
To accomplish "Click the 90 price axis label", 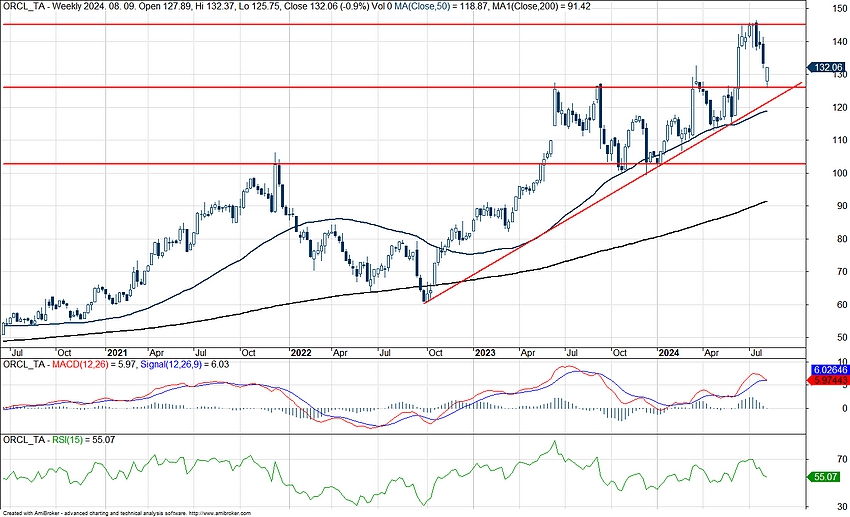I will pos(842,206).
